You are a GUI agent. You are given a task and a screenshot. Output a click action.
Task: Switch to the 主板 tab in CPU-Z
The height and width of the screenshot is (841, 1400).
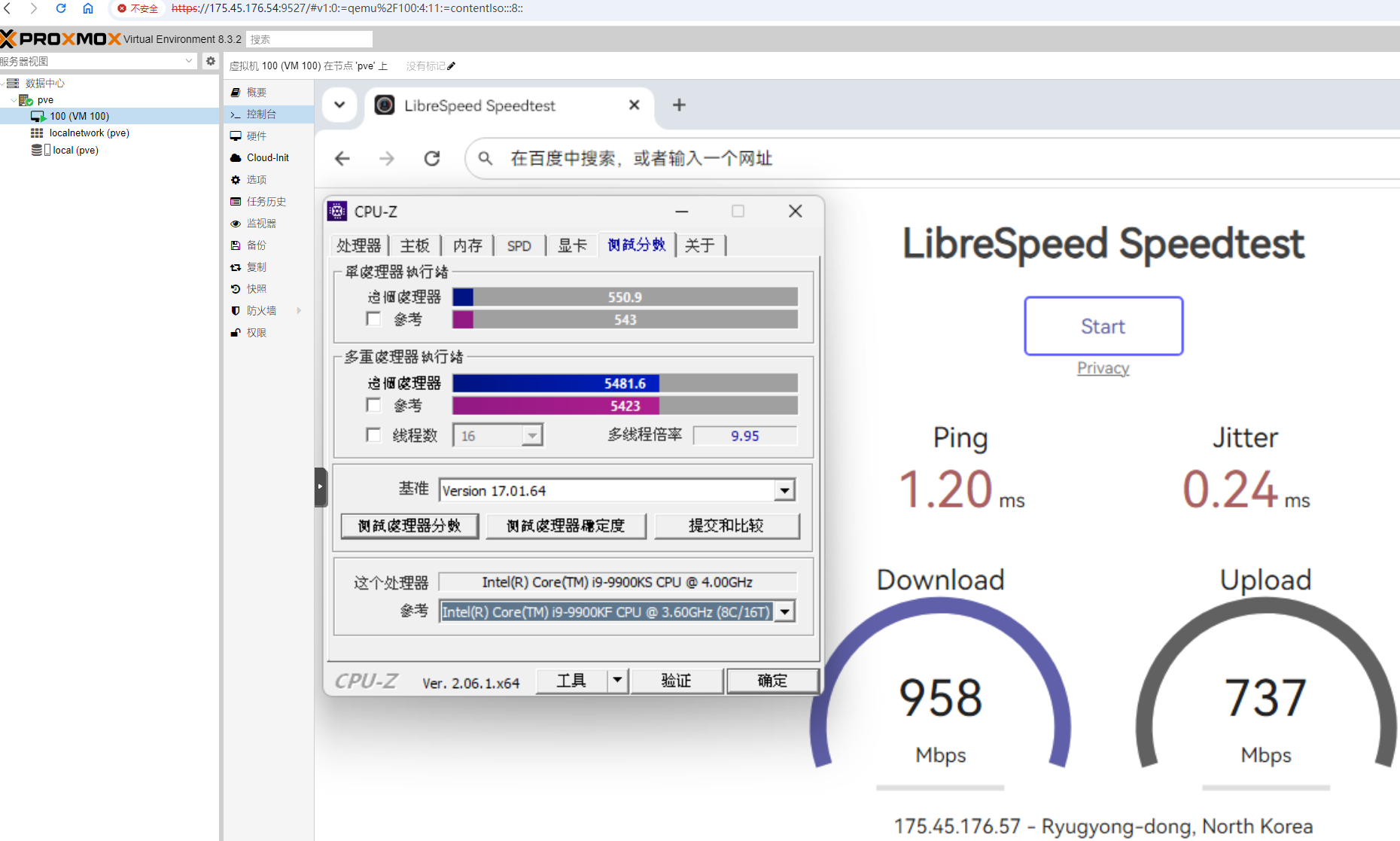(415, 245)
